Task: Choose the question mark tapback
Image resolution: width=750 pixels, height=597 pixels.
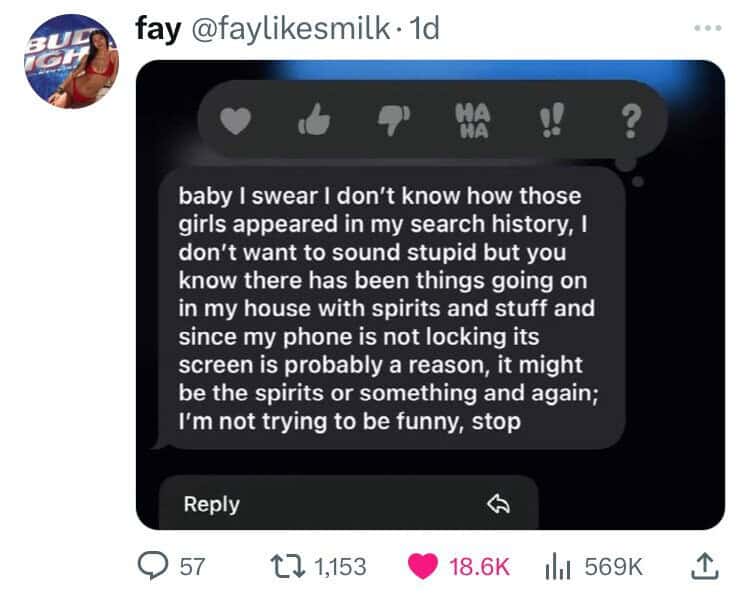Action: pyautogui.click(x=631, y=122)
